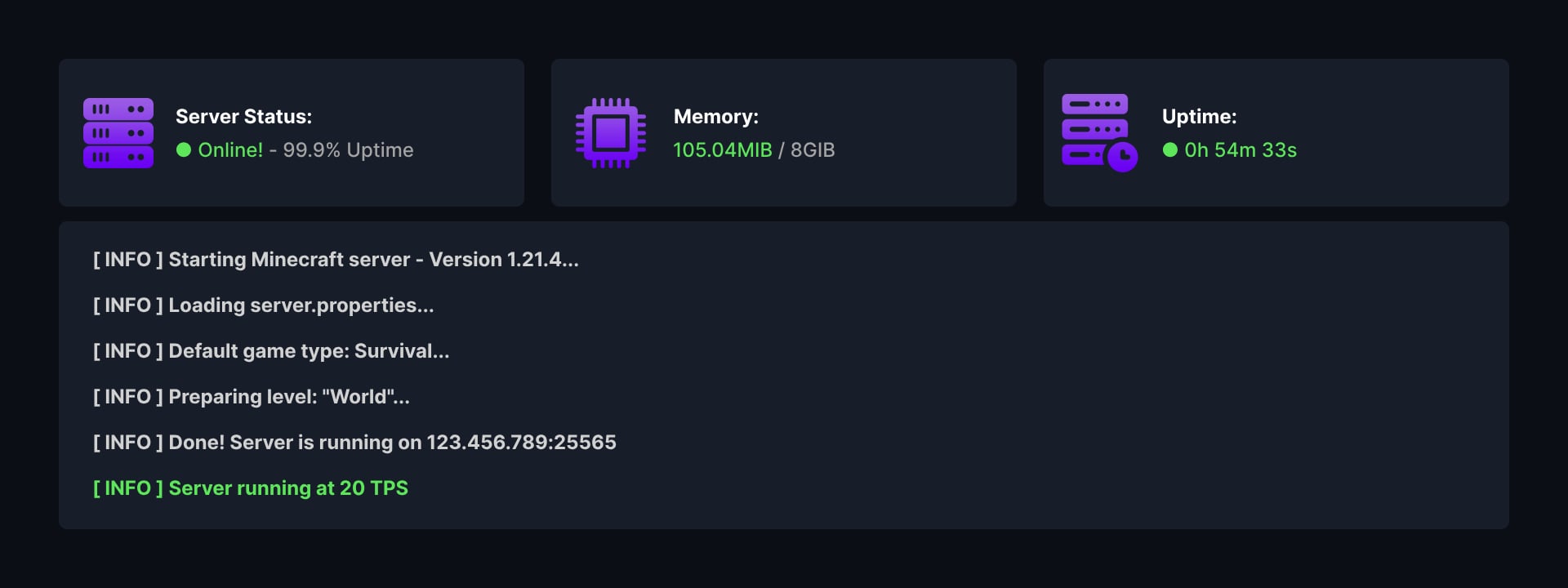Click the empty console area on the right
The height and width of the screenshot is (588, 1568).
tap(1062, 376)
